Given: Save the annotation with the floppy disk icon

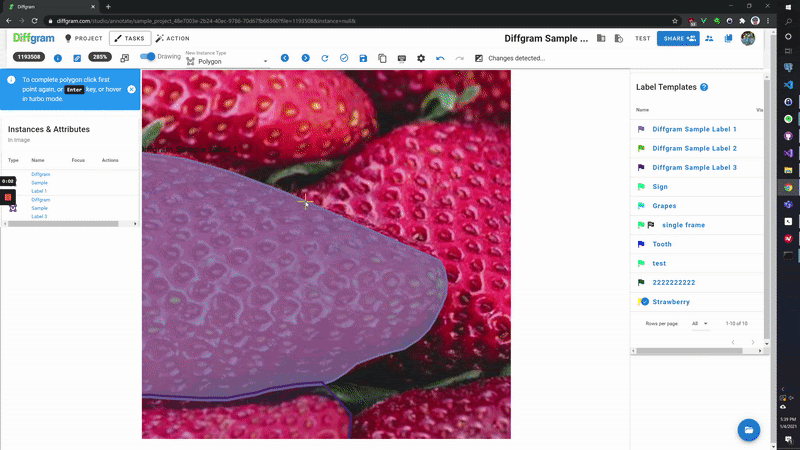Looking at the screenshot, I should (x=363, y=58).
